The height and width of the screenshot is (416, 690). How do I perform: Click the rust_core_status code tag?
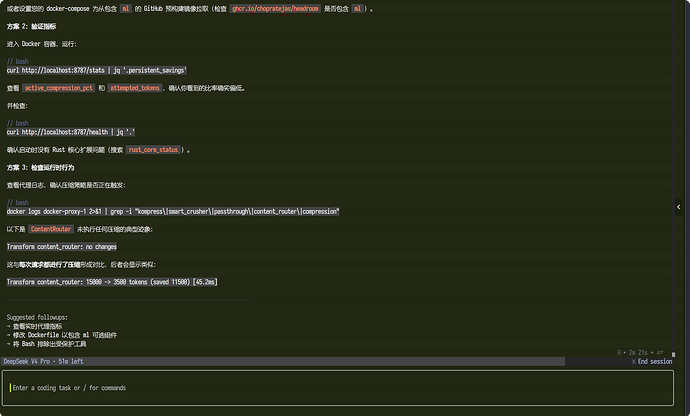click(153, 150)
